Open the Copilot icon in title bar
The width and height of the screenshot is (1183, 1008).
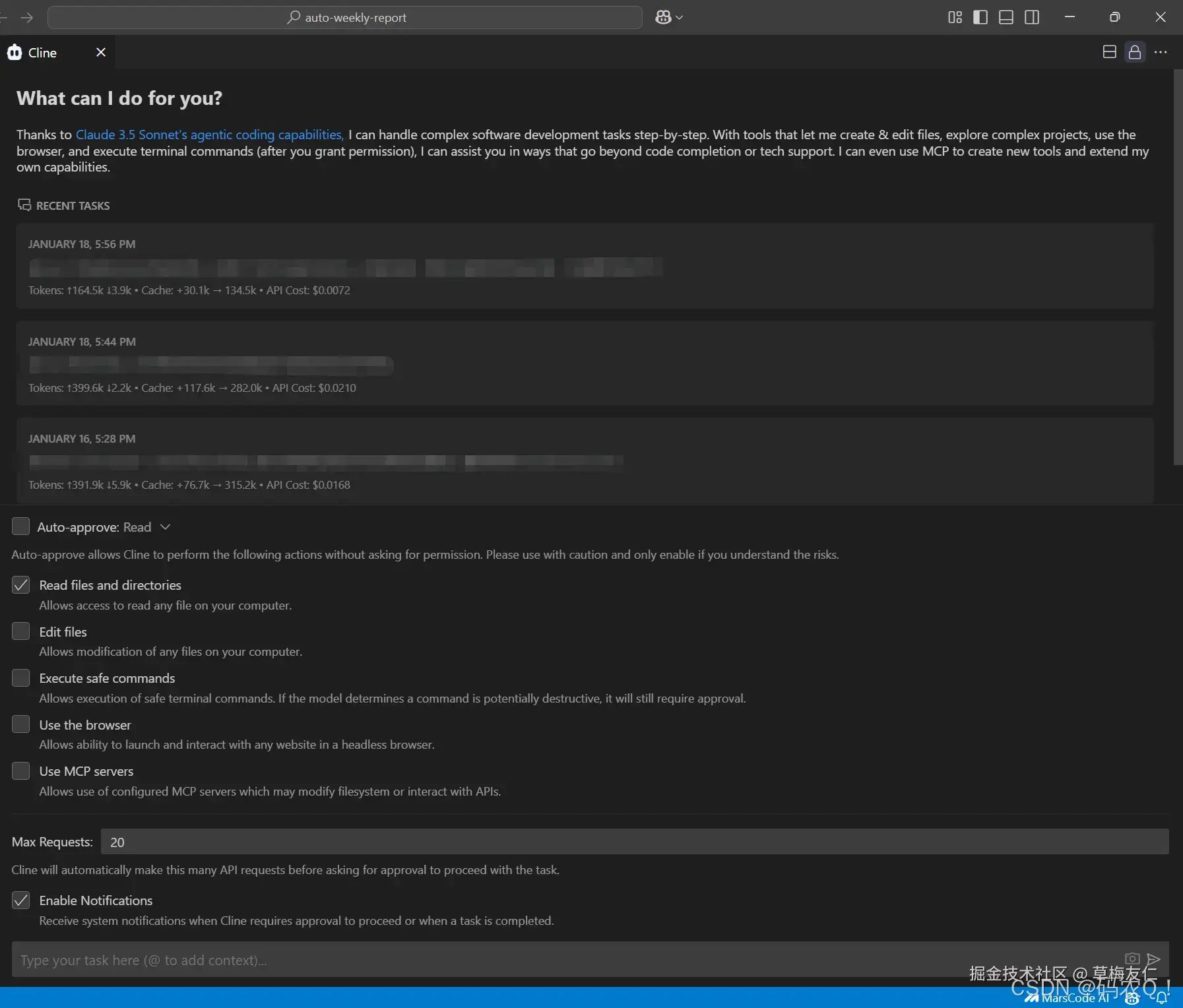pyautogui.click(x=663, y=18)
